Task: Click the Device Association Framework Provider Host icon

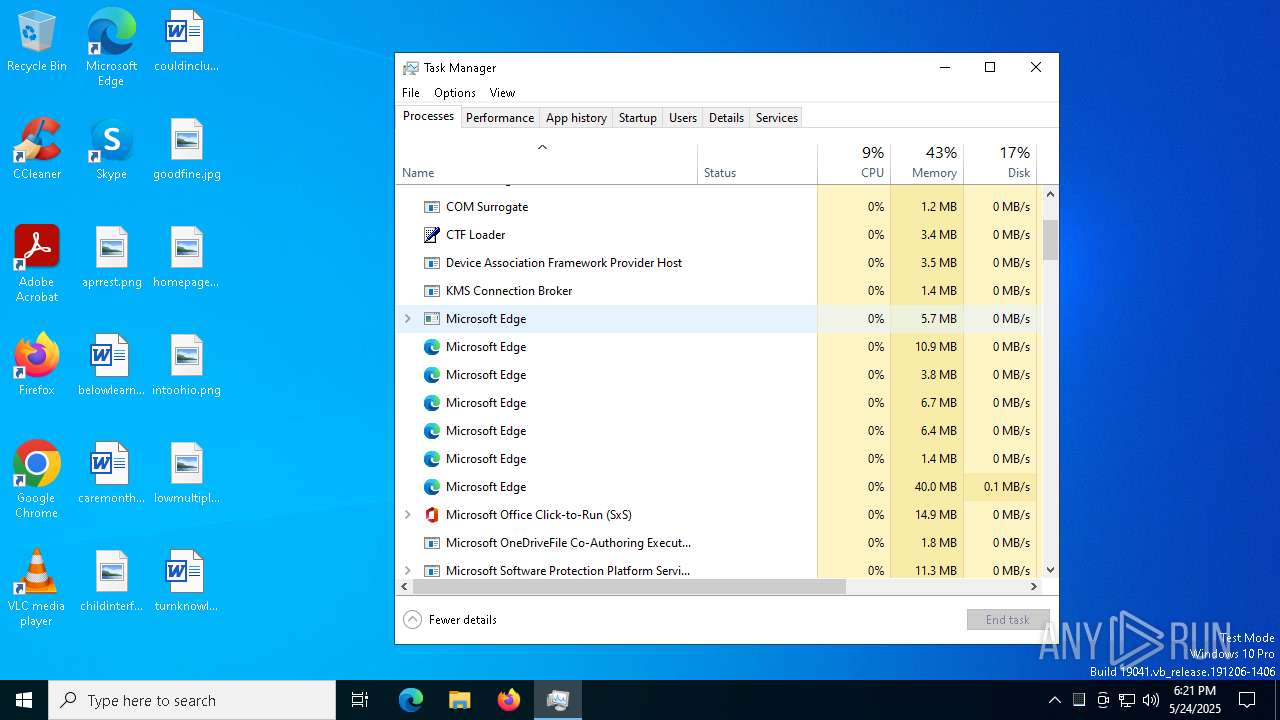Action: pos(432,263)
